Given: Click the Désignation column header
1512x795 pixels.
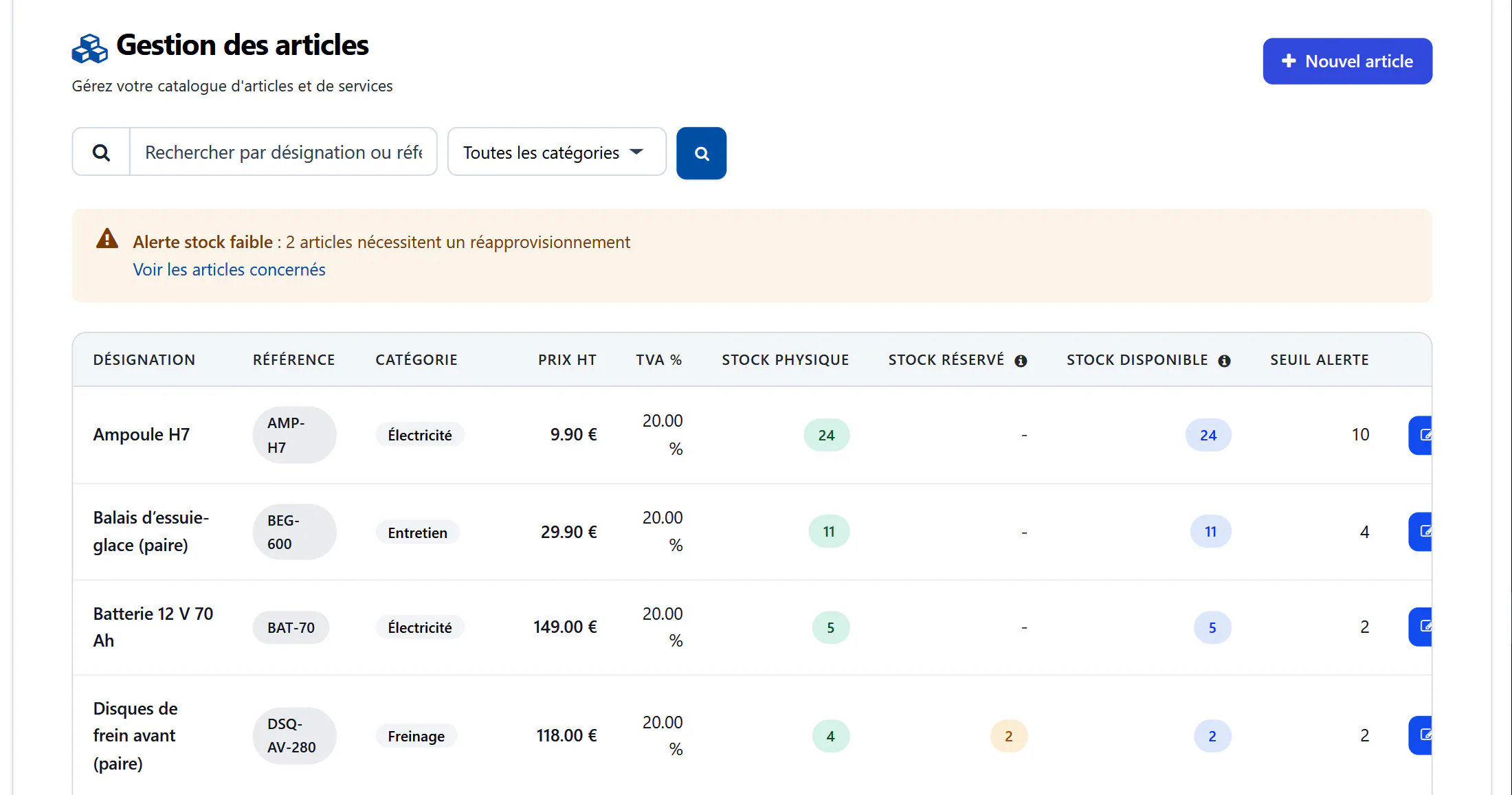Looking at the screenshot, I should [x=144, y=360].
